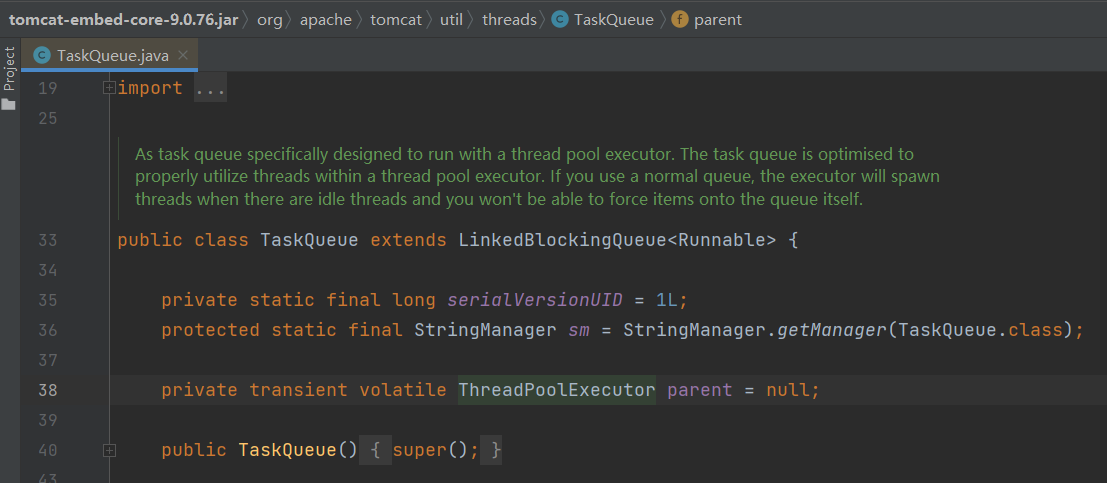Image resolution: width=1107 pixels, height=483 pixels.
Task: Click the collapsed import ellipsis placeholder
Action: [x=211, y=89]
